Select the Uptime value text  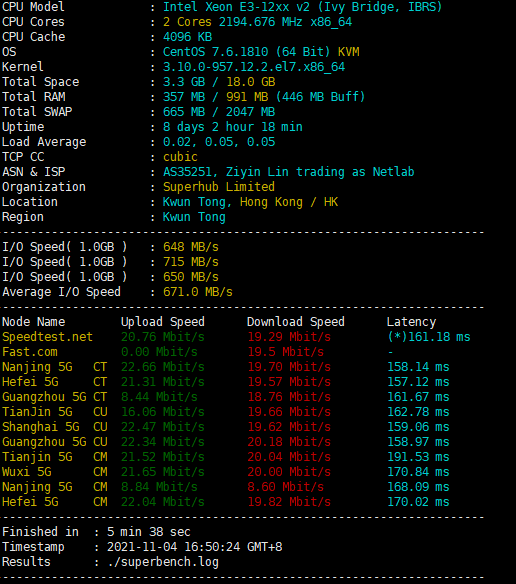click(x=232, y=127)
